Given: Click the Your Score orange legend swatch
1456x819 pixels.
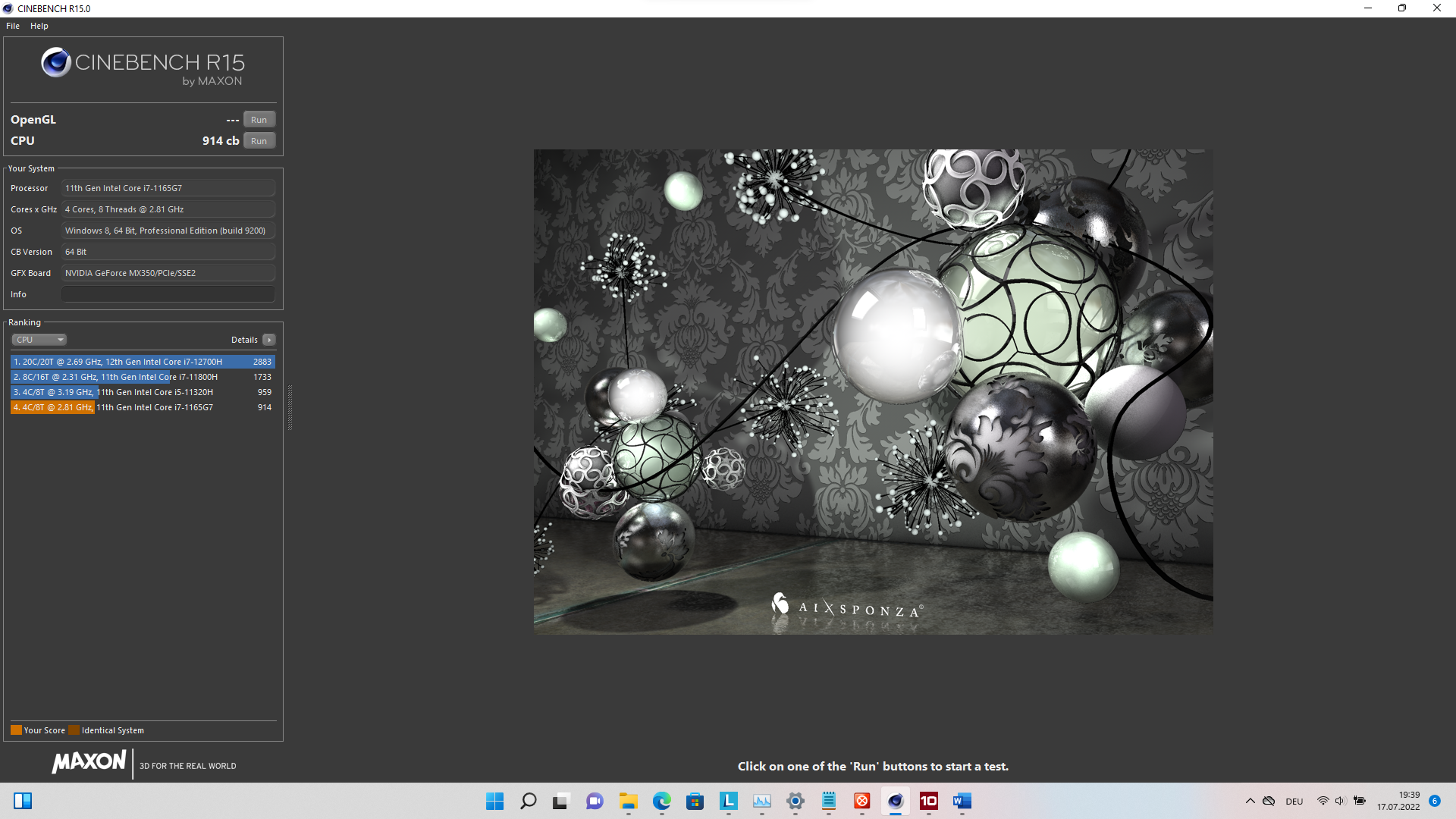Looking at the screenshot, I should [16, 730].
